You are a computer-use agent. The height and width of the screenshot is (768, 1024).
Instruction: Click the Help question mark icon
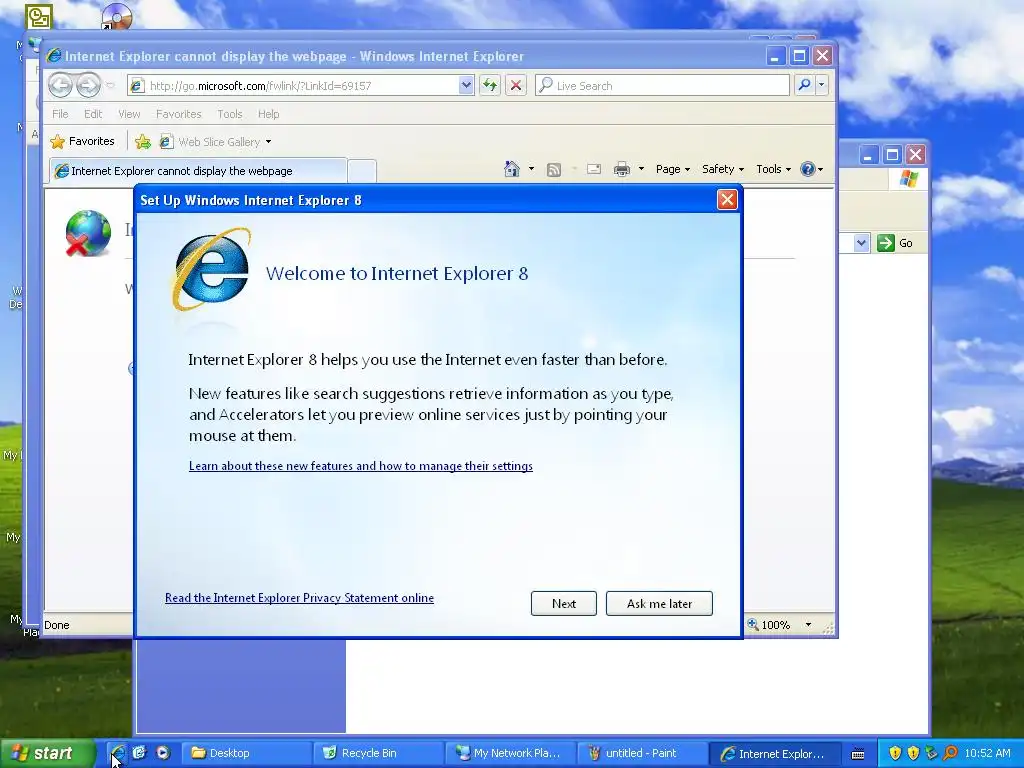point(808,169)
